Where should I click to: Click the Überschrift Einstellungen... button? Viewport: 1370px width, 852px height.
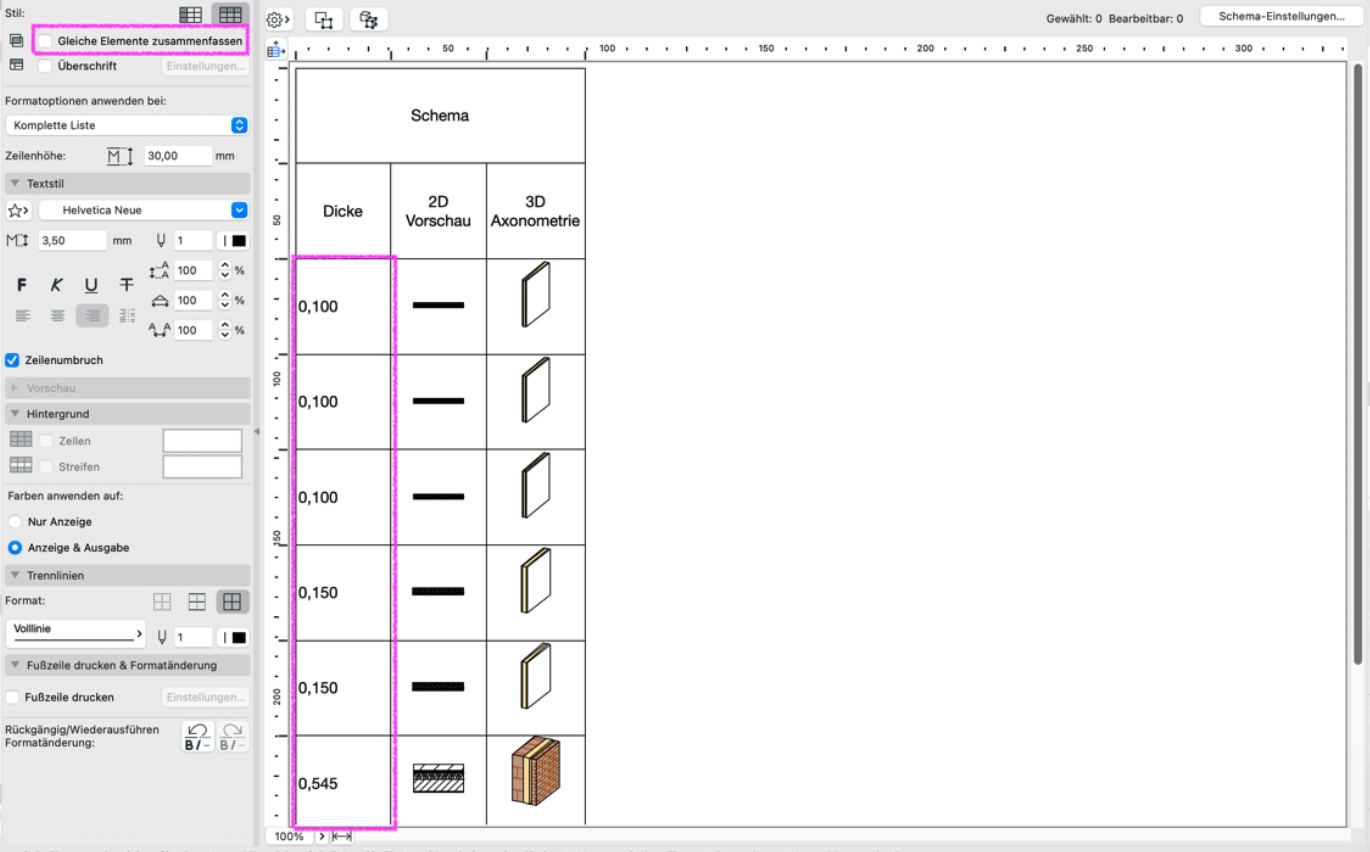coord(205,66)
